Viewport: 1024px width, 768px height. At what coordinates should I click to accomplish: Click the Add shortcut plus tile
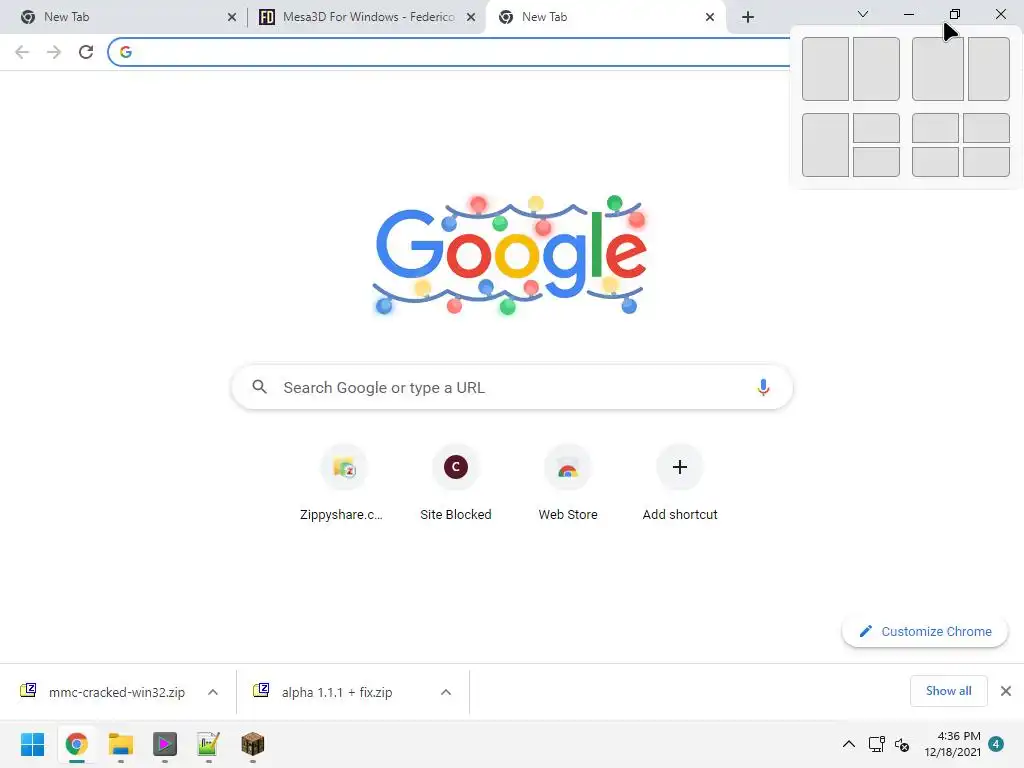680,483
